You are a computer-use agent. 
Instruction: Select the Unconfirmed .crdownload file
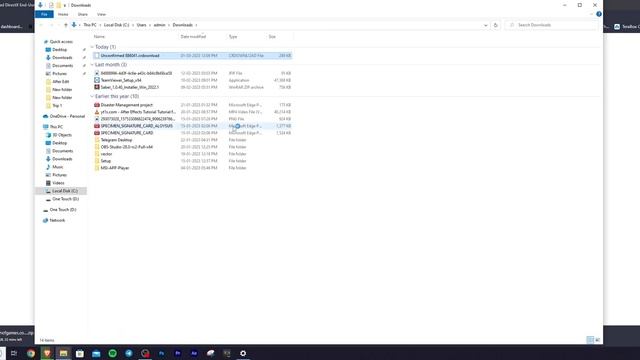coord(192,56)
